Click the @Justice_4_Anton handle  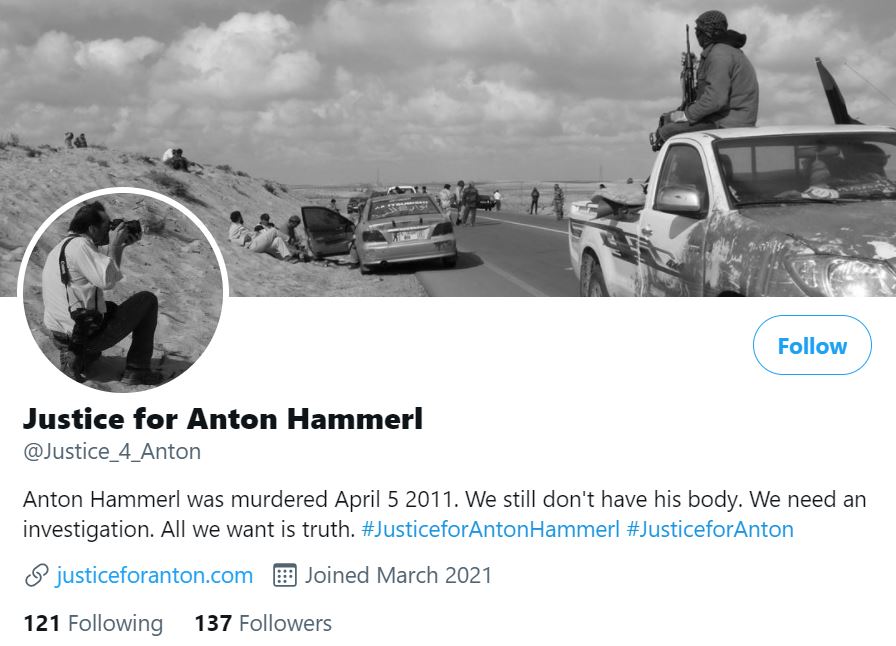[x=112, y=452]
